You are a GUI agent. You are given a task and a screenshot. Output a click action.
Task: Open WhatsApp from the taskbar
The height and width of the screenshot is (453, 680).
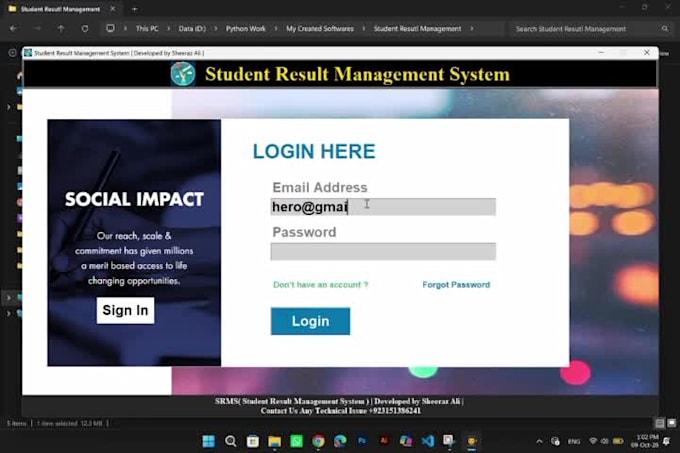click(297, 441)
